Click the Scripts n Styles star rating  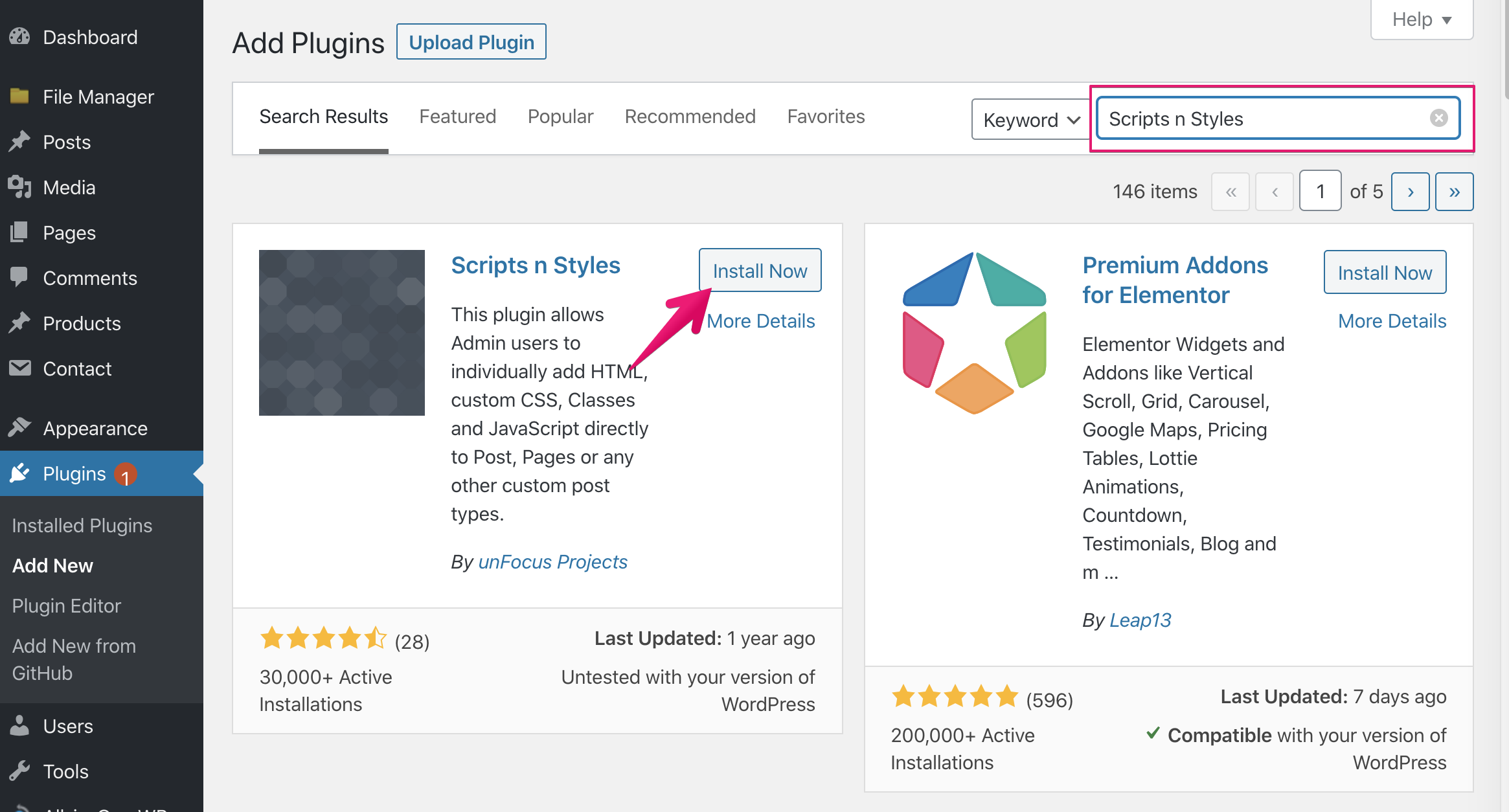323,639
